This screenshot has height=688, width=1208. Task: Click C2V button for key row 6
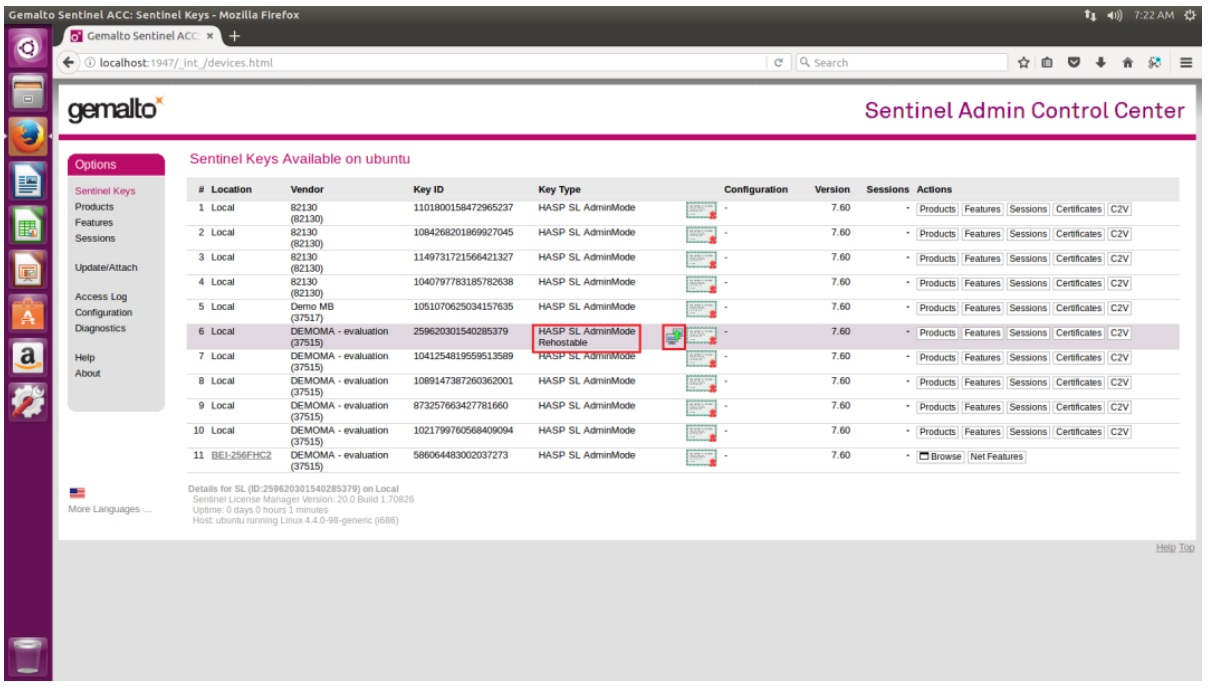click(1119, 333)
